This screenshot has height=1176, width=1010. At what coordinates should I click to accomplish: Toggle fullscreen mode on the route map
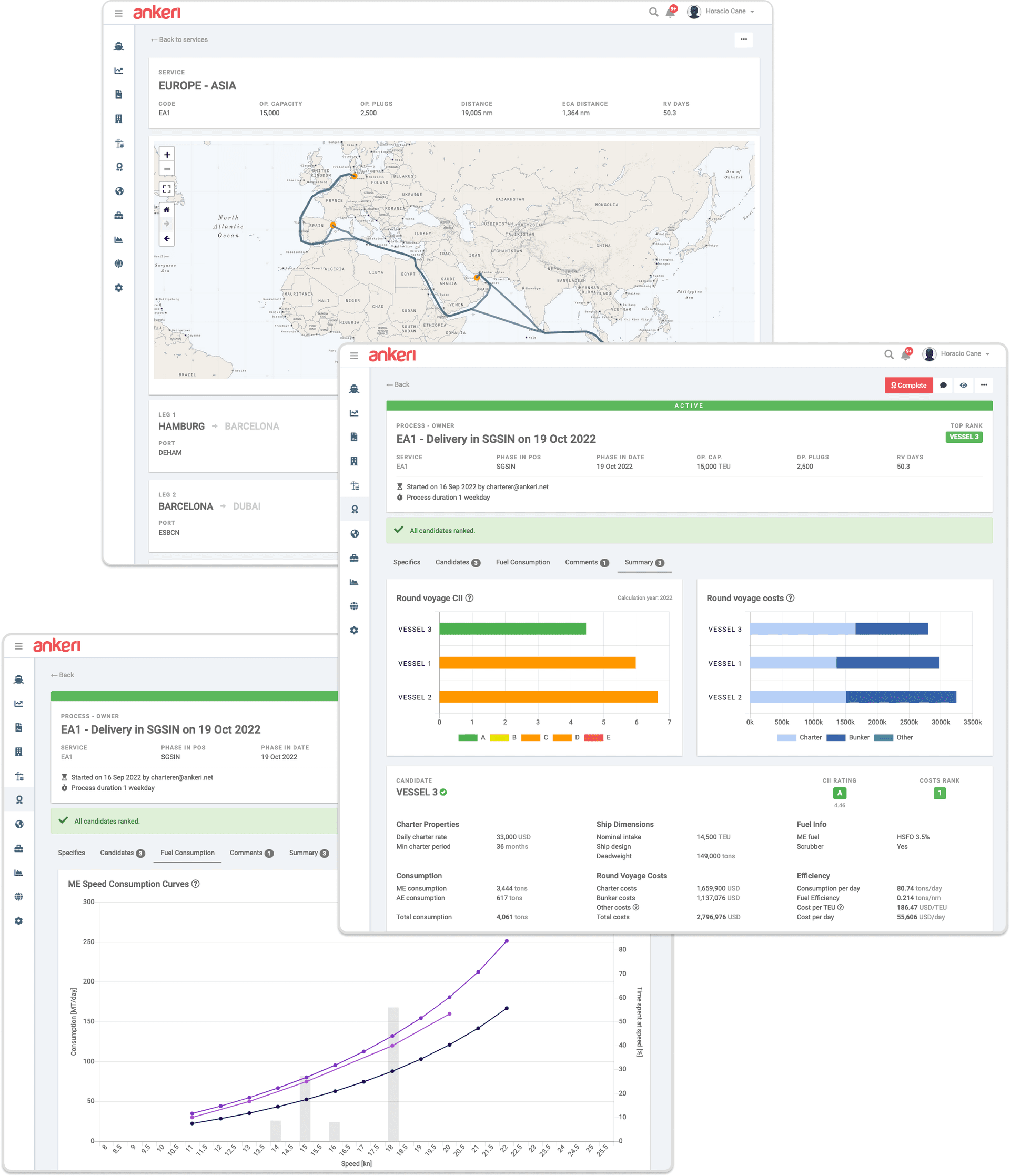(167, 189)
